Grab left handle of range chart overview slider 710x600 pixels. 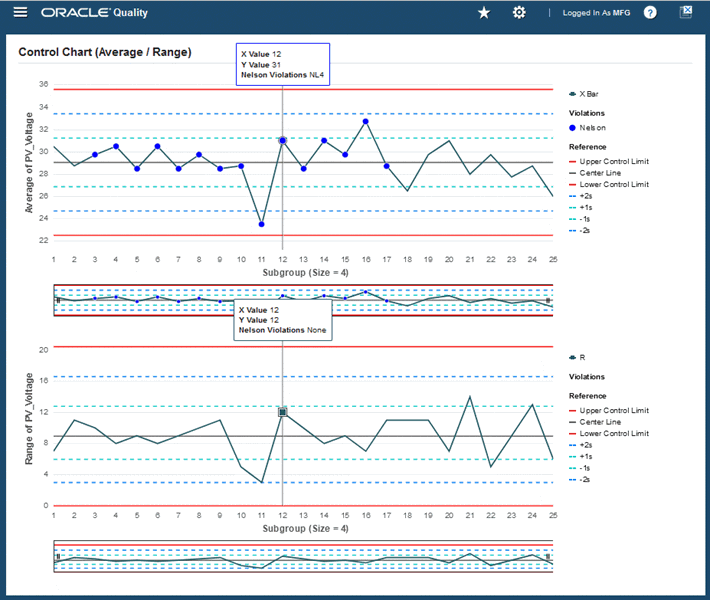pyautogui.click(x=58, y=557)
